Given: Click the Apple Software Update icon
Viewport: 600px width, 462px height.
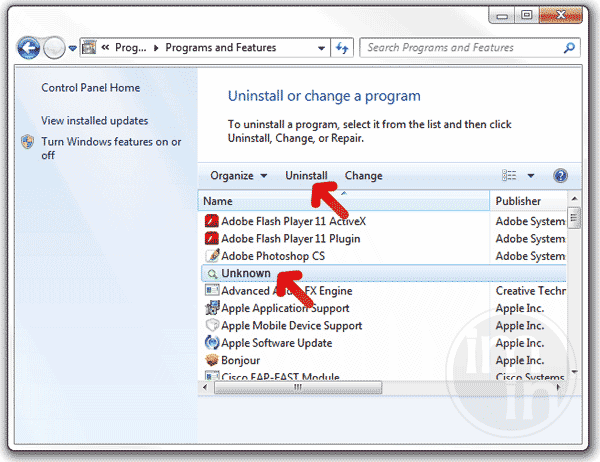Looking at the screenshot, I should pyautogui.click(x=212, y=343).
